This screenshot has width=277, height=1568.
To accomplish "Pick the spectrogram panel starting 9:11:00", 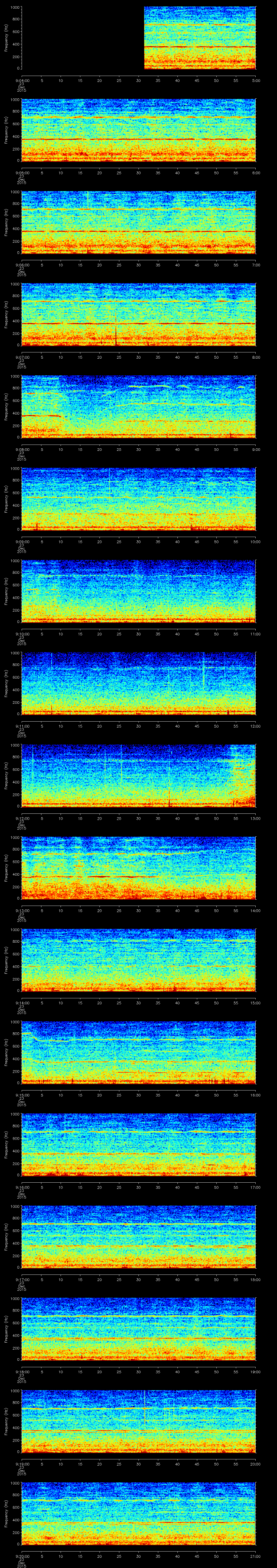I will (139, 683).
